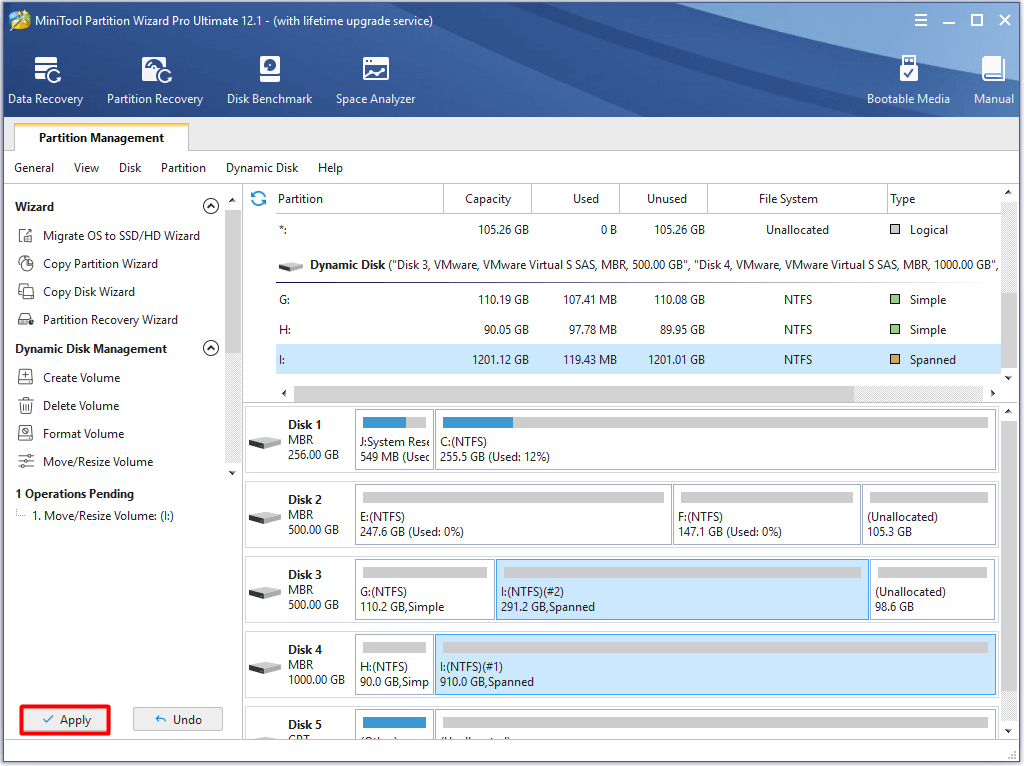
Task: Click the Create Volume icon
Action: coord(26,377)
